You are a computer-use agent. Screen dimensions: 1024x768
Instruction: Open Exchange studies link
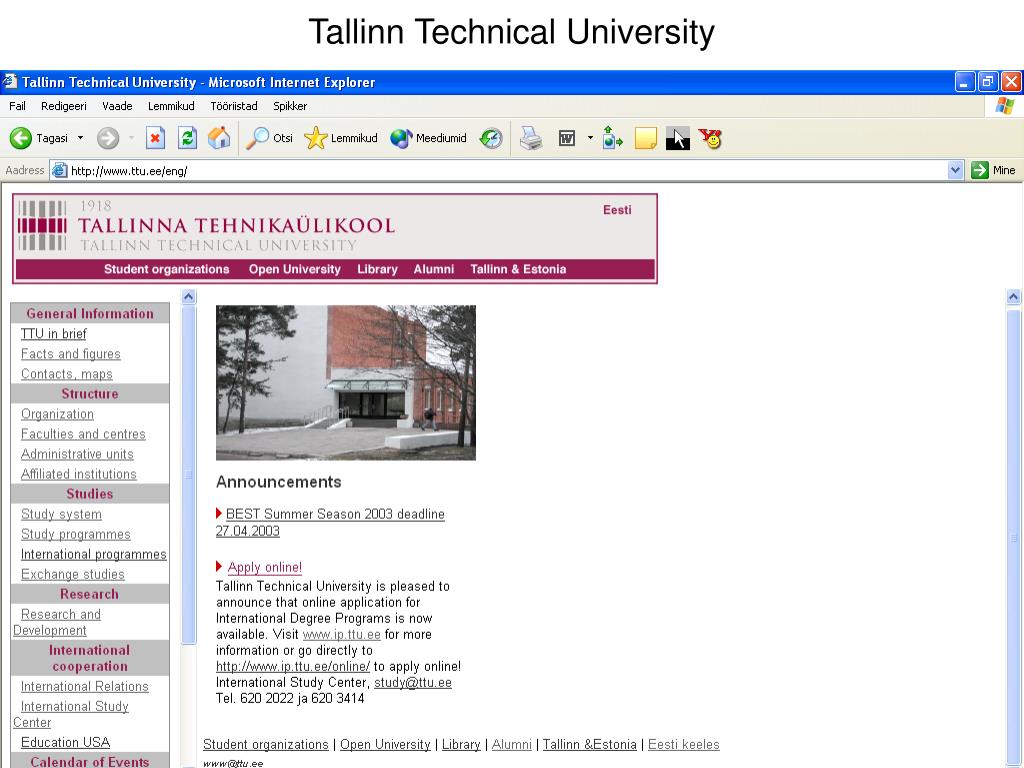click(72, 575)
